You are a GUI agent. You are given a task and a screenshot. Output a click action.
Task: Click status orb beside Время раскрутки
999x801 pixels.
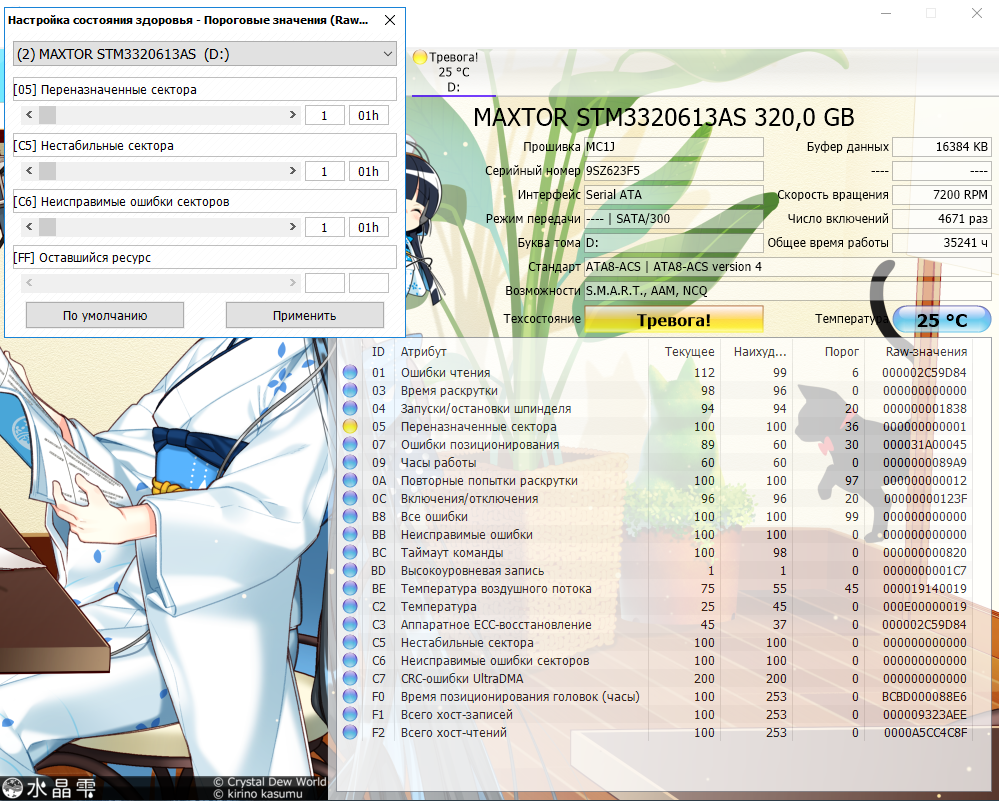click(x=350, y=390)
